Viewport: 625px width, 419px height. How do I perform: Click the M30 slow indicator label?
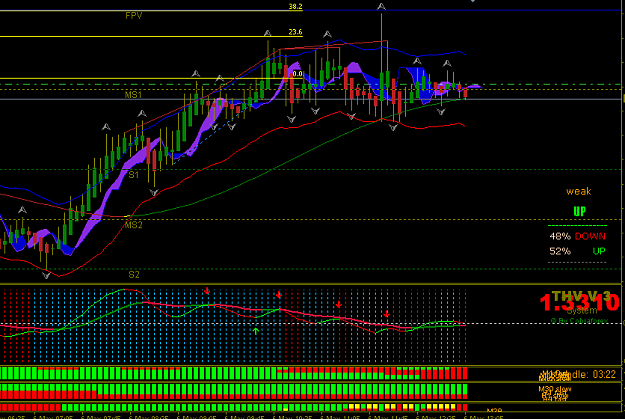555,389
